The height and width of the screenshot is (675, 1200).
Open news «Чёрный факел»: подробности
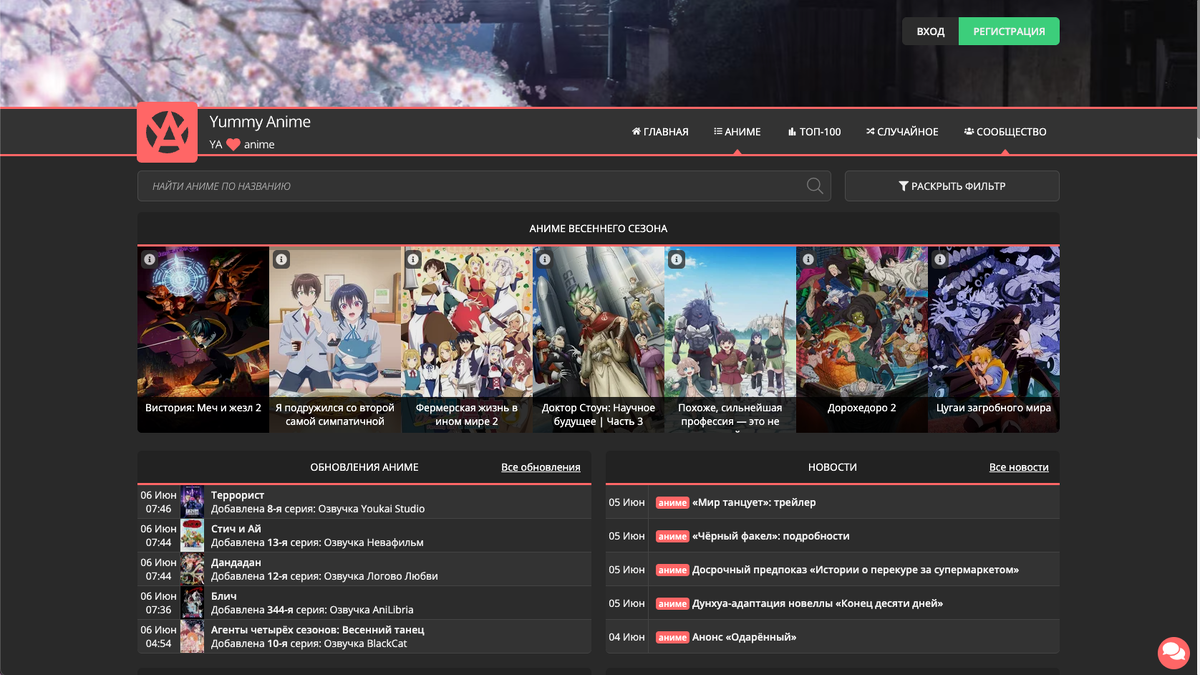[x=771, y=536]
